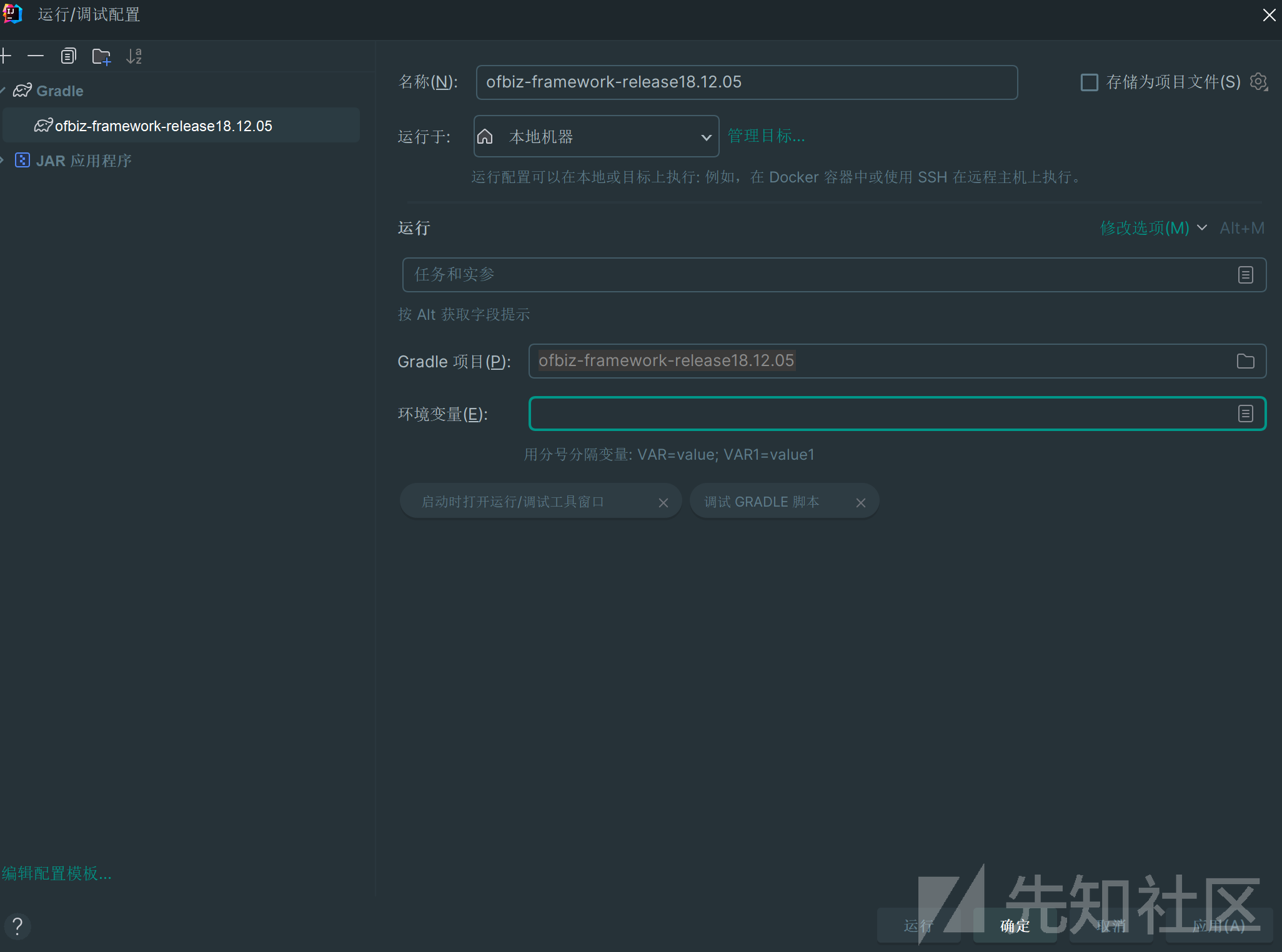The width and height of the screenshot is (1282, 952).
Task: Click the IntelliJ IDEA logo in title bar
Action: (x=12, y=14)
